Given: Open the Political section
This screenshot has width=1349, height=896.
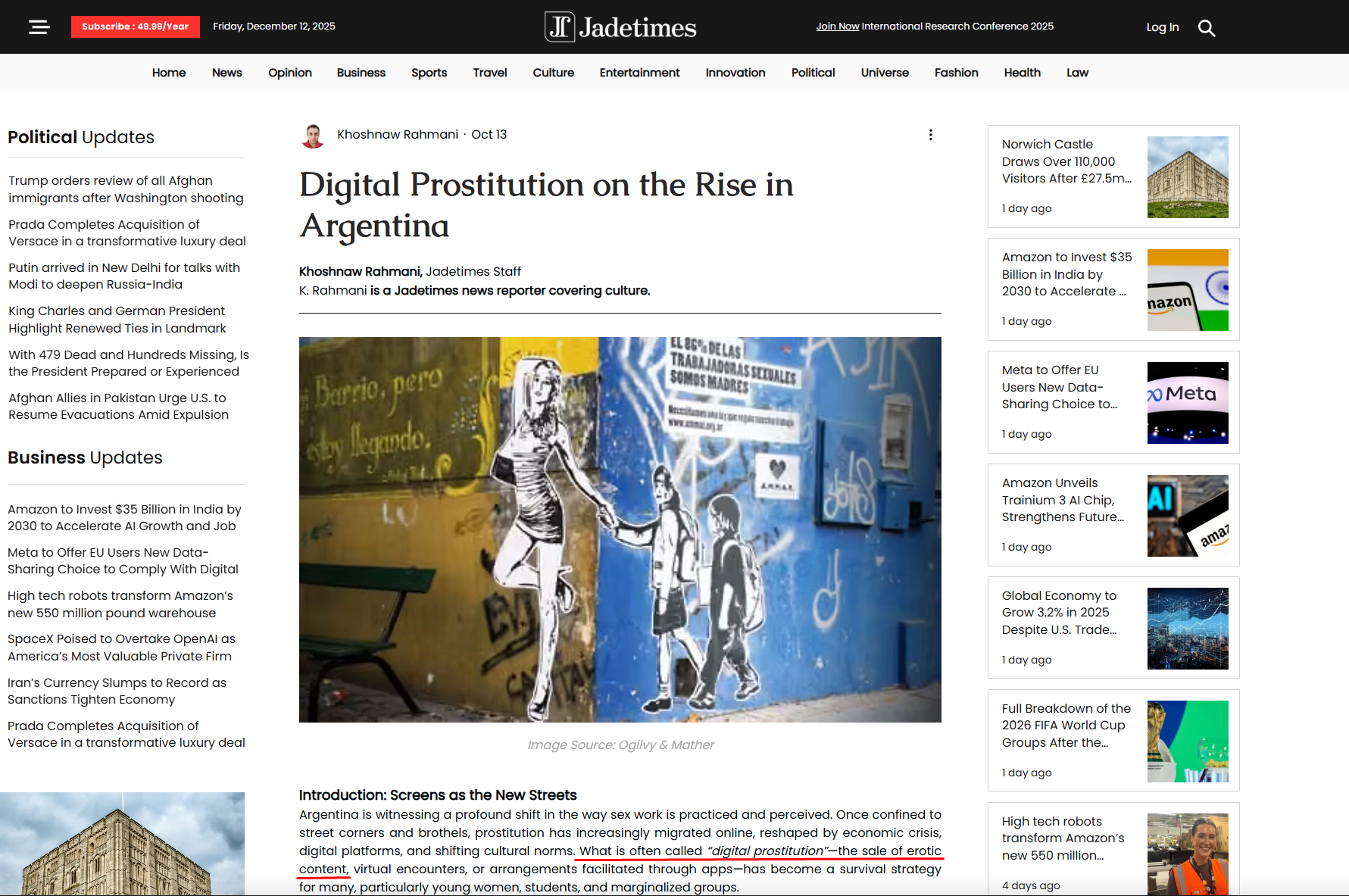Looking at the screenshot, I should tap(813, 73).
